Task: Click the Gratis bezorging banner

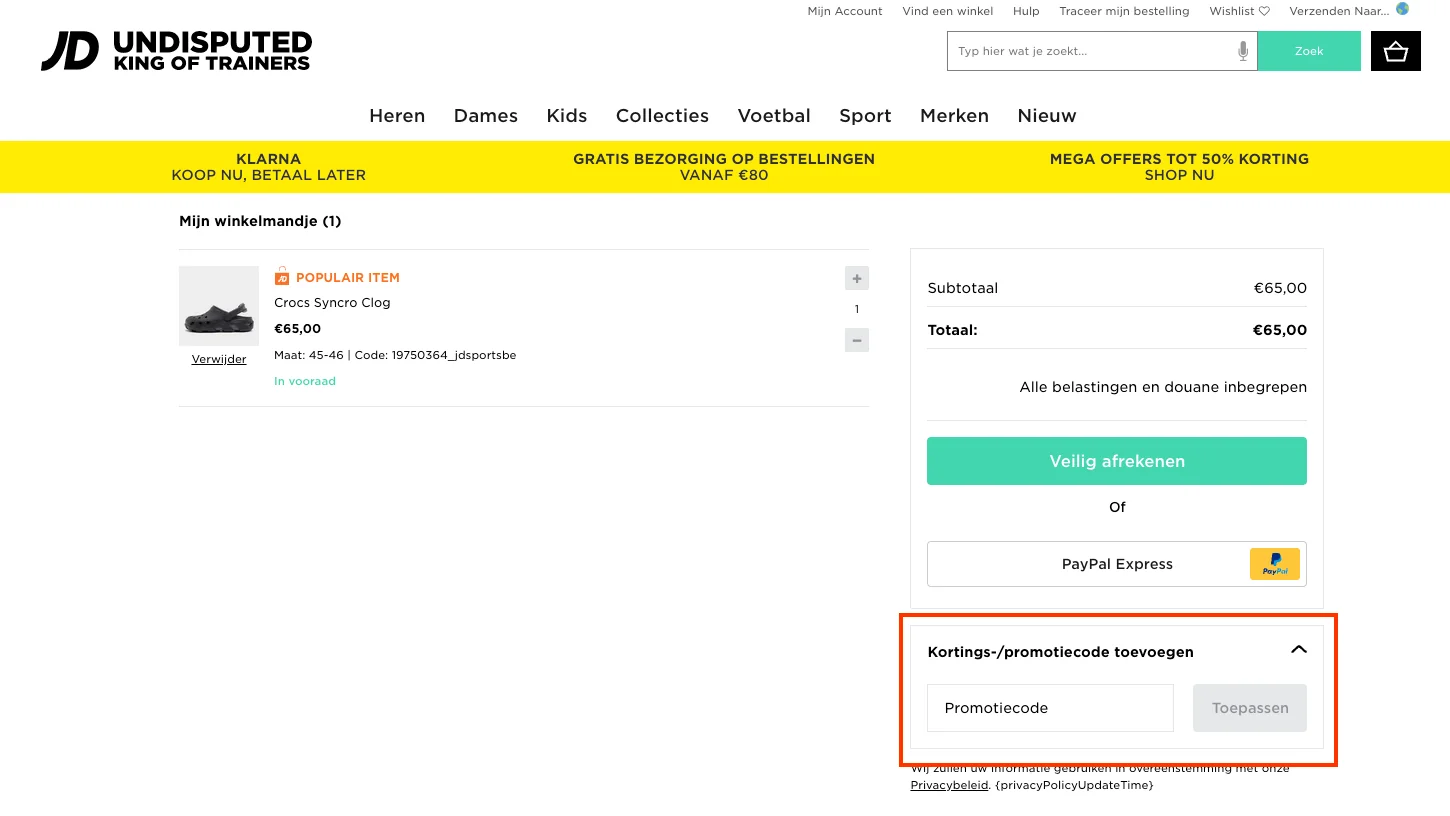Action: click(724, 167)
